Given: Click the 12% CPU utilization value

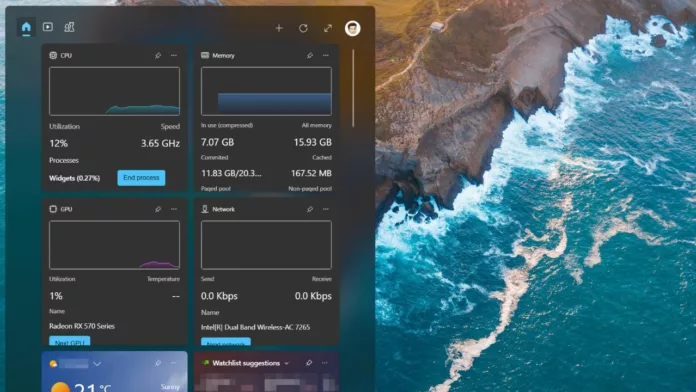Looking at the screenshot, I should [59, 143].
